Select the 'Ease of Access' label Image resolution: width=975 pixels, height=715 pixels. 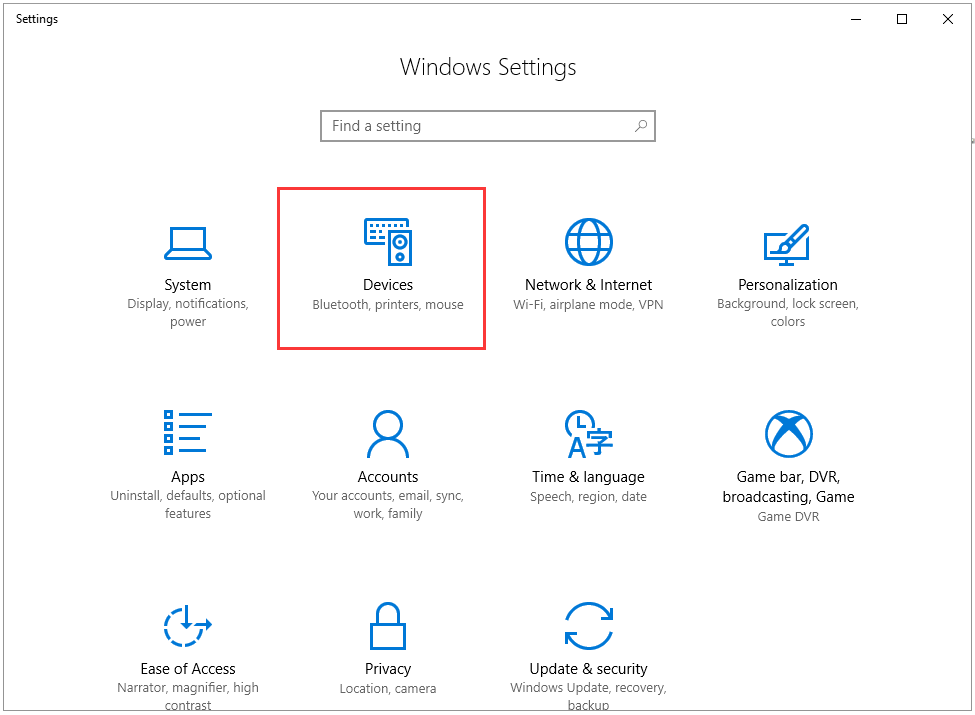188,669
